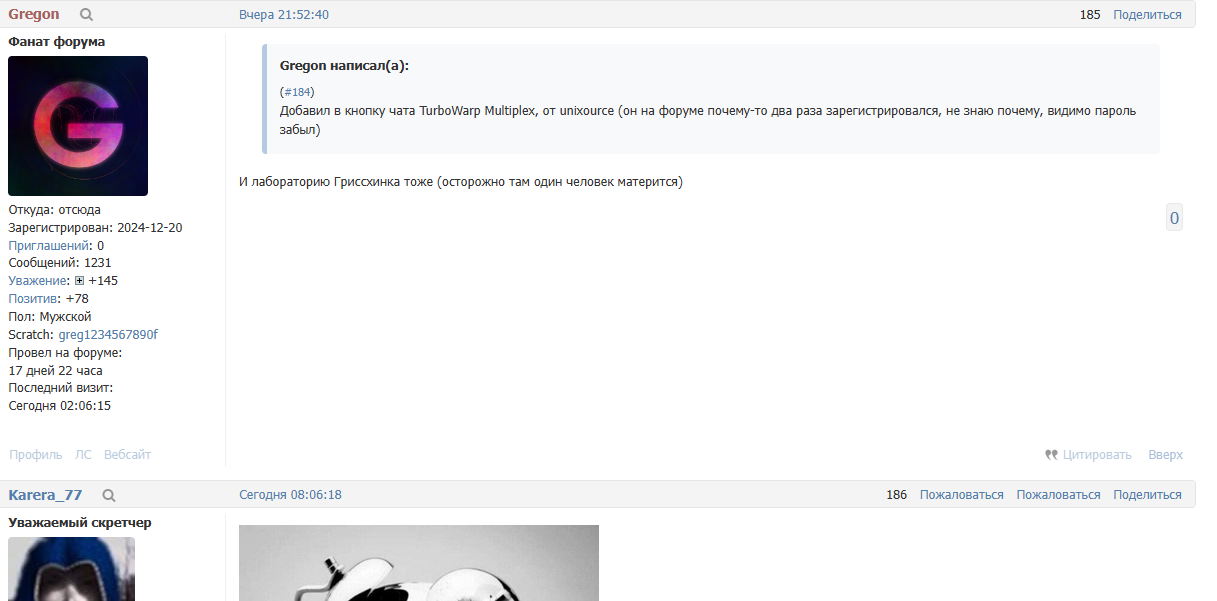Open the Gregon username link

34,15
